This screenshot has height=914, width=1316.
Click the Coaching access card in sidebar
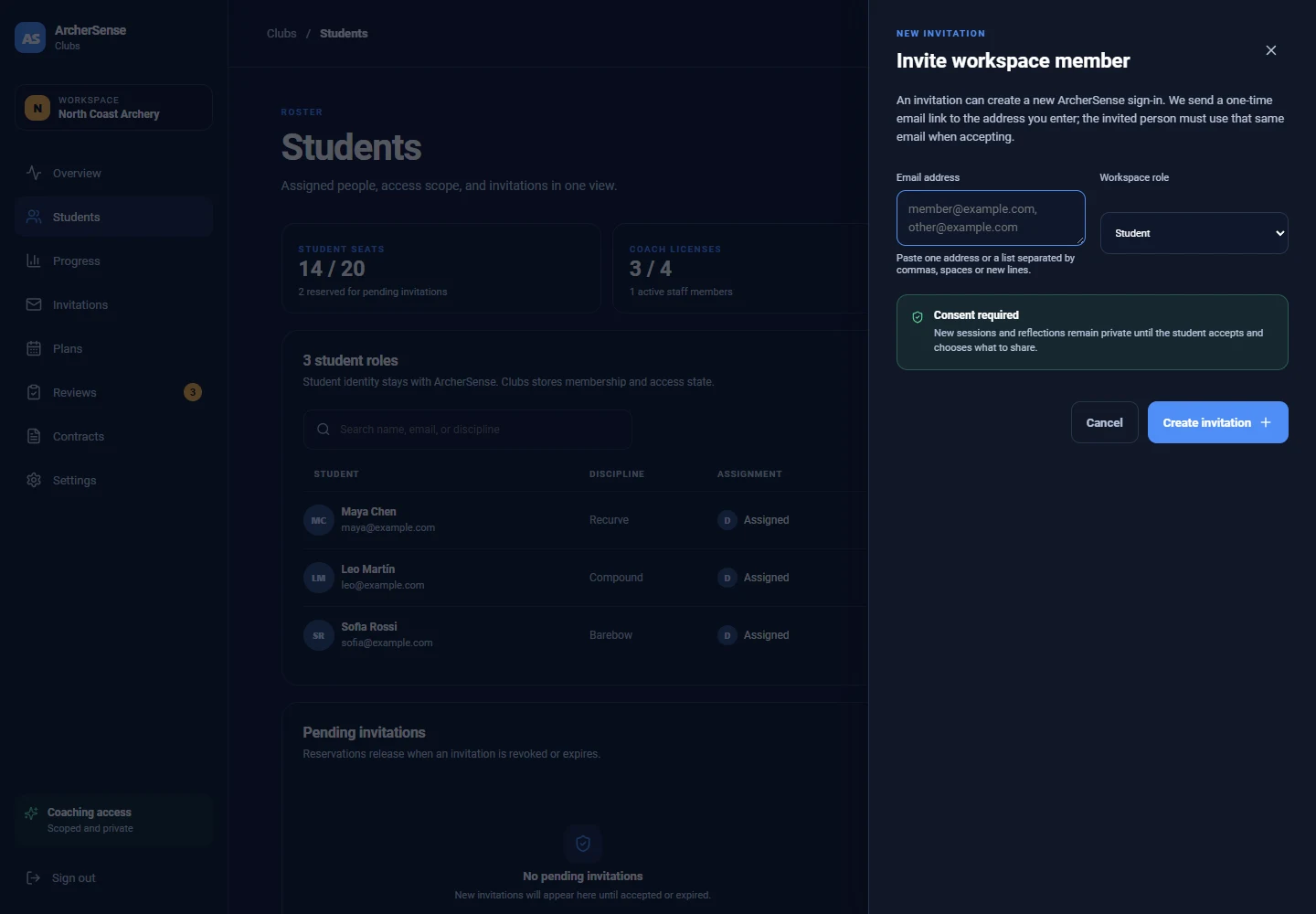[x=113, y=820]
